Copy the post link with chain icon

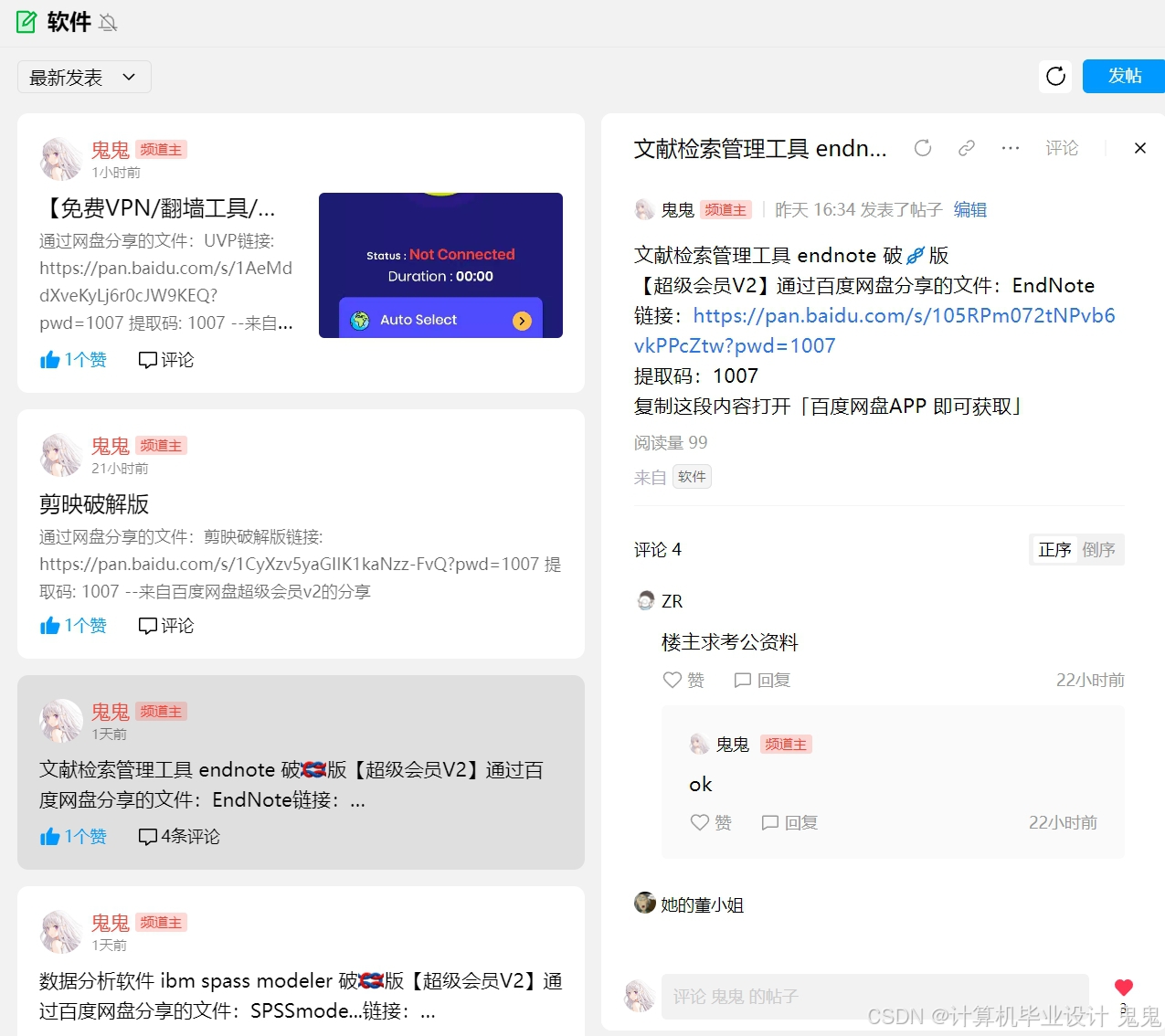coord(967,148)
